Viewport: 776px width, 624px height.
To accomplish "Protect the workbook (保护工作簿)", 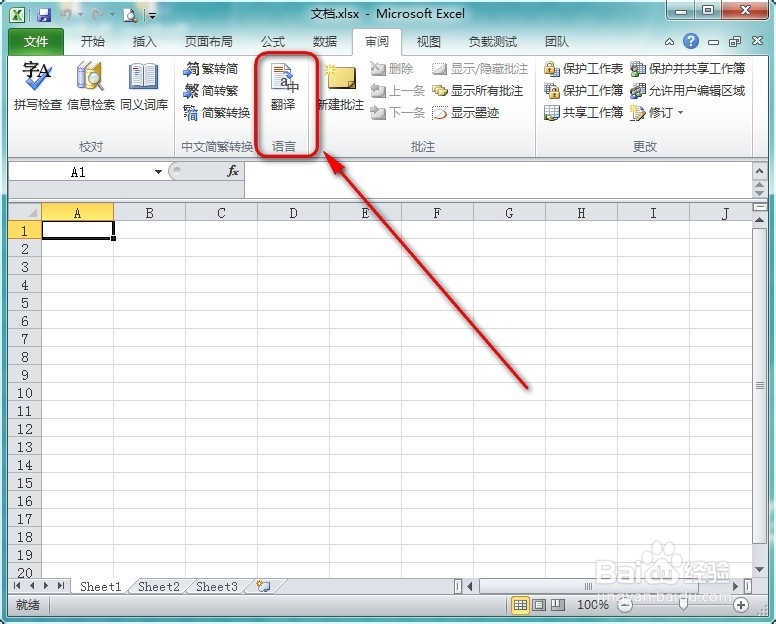I will (x=583, y=91).
